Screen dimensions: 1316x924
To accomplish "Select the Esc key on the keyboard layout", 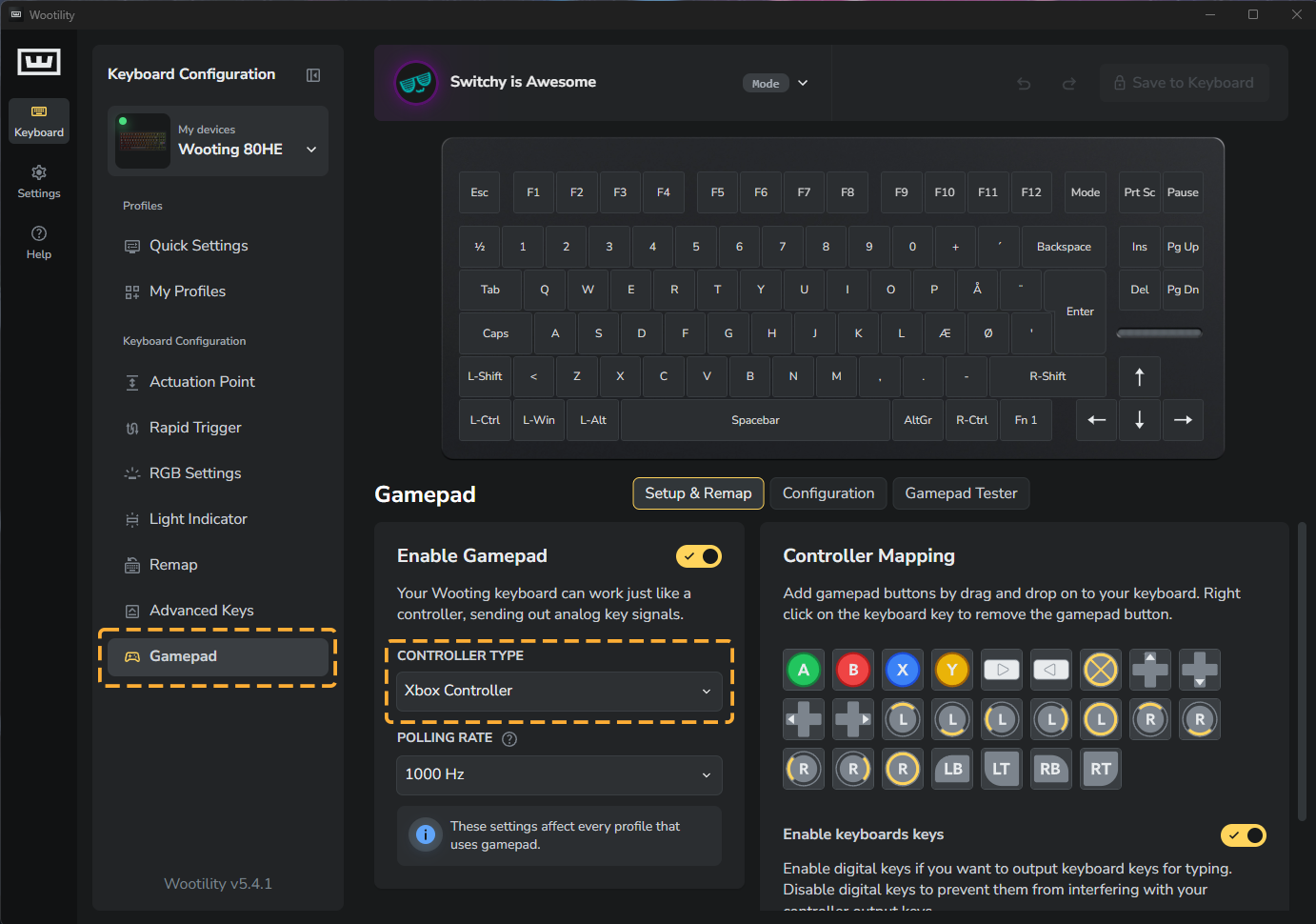I will [x=479, y=192].
